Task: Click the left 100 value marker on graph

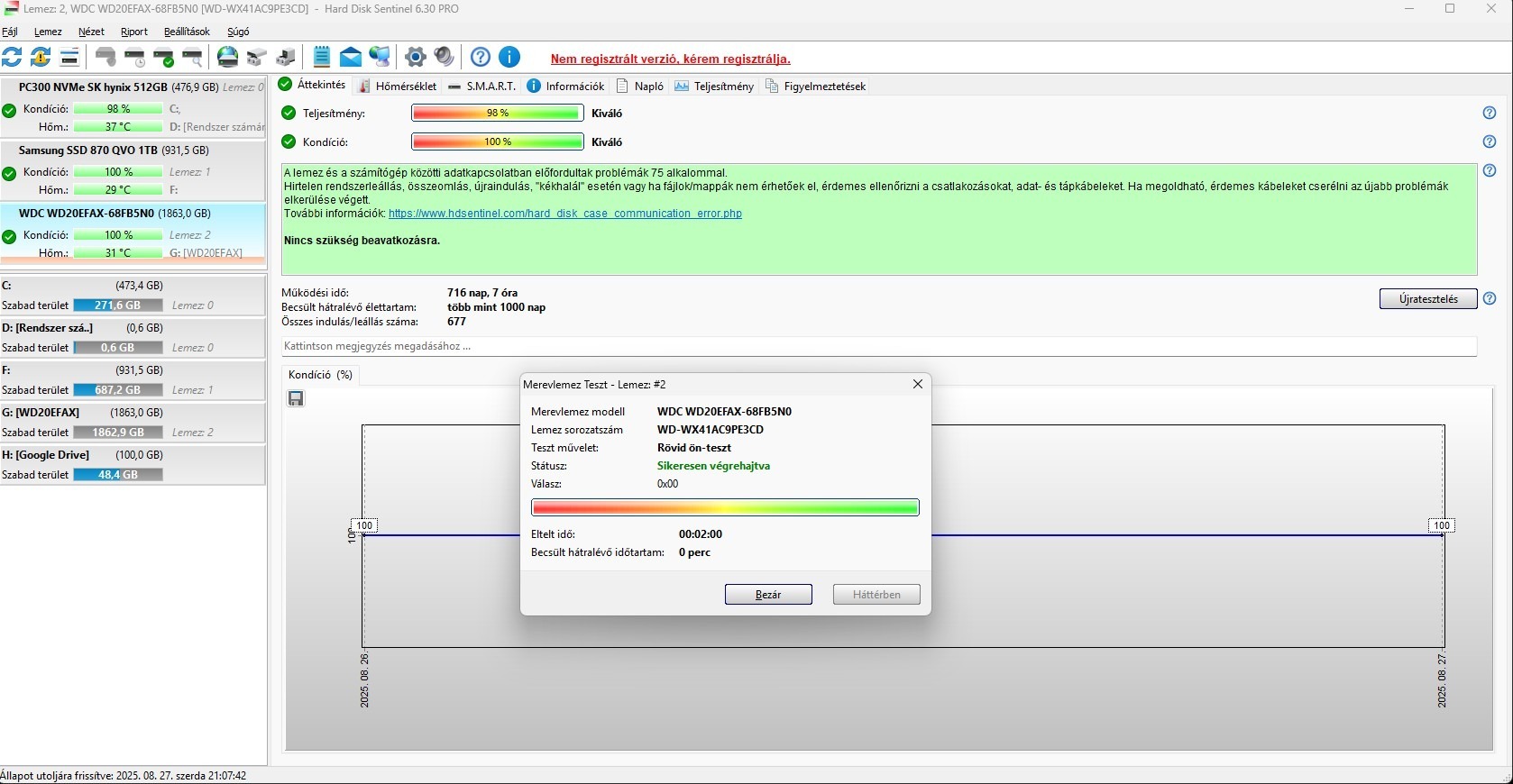Action: coord(364,525)
